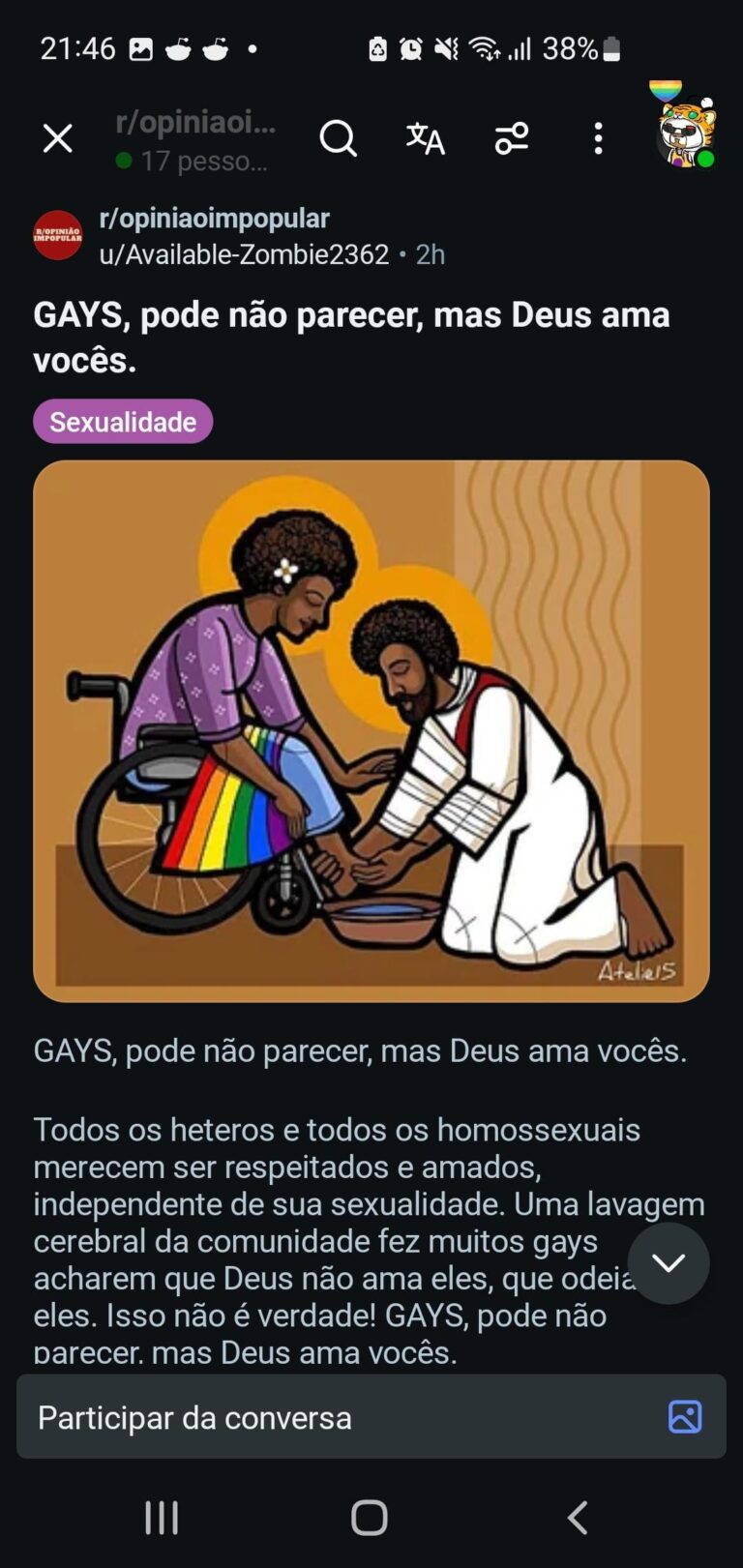Tap the post title about GAYS and Deus
743x1568 pixels.
point(351,337)
